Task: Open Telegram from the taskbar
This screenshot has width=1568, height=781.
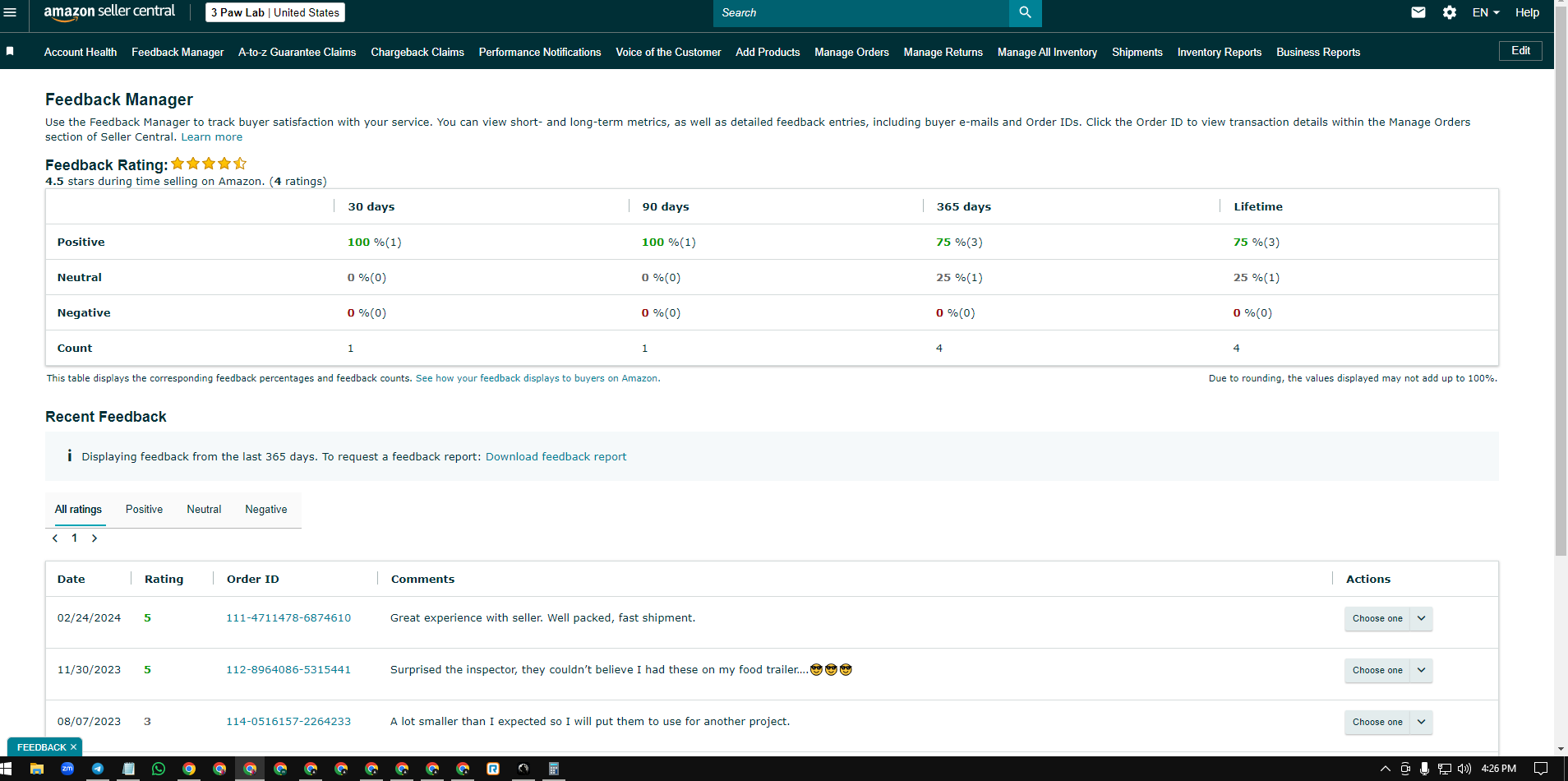Action: point(98,769)
